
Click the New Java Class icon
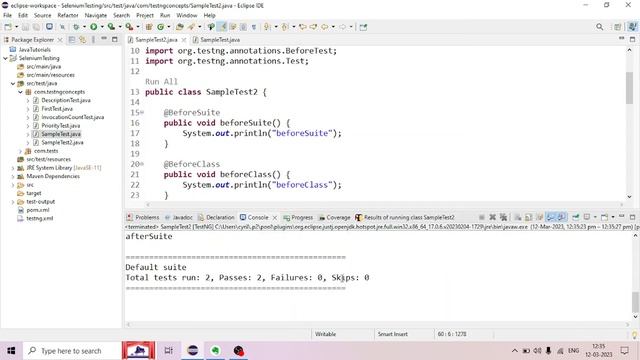pyautogui.click(x=160, y=27)
